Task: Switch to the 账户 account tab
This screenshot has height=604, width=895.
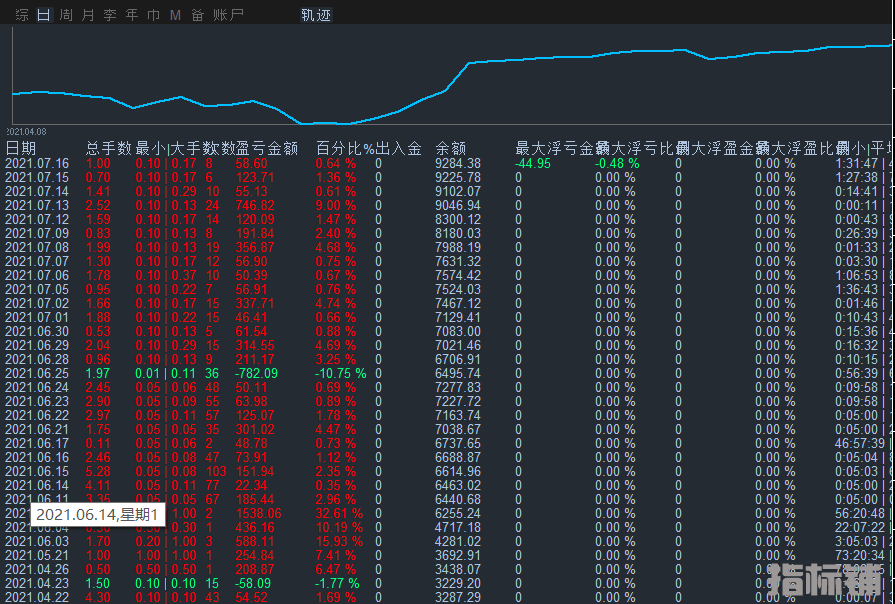Action: pos(229,15)
